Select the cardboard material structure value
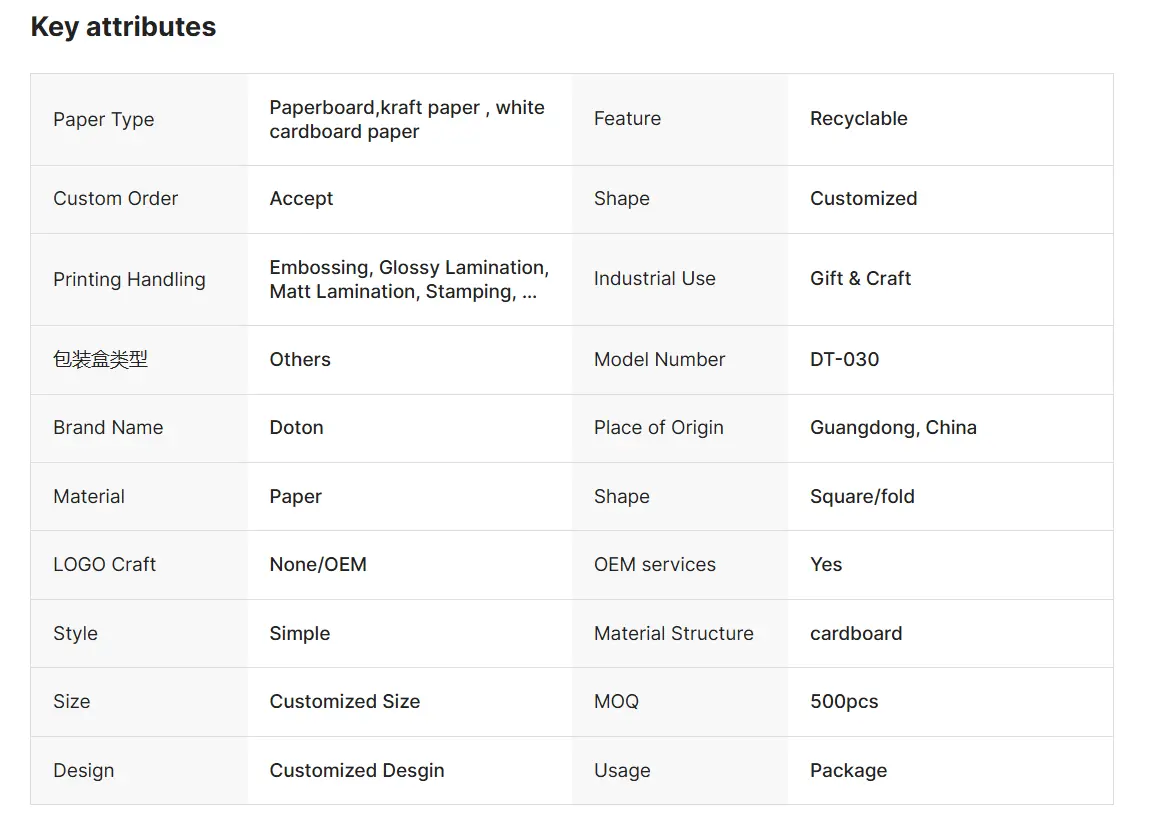 856,634
